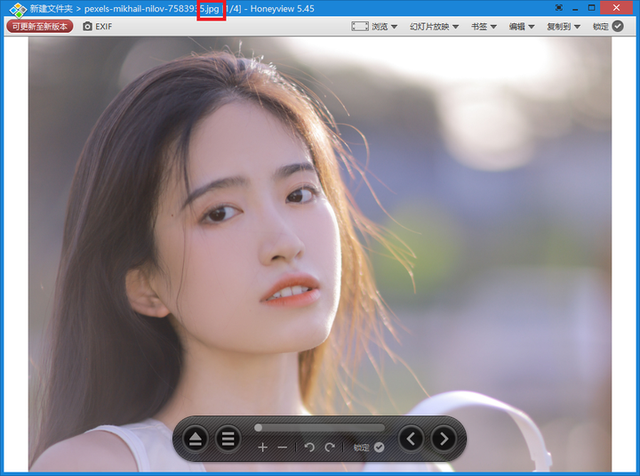
Task: Click the fit-to-window rectangle icon
Action: 360,27
